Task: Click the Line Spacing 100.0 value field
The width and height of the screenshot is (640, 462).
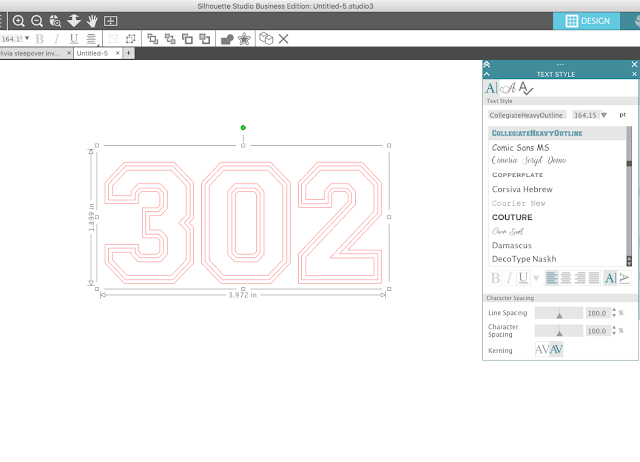Action: point(598,313)
